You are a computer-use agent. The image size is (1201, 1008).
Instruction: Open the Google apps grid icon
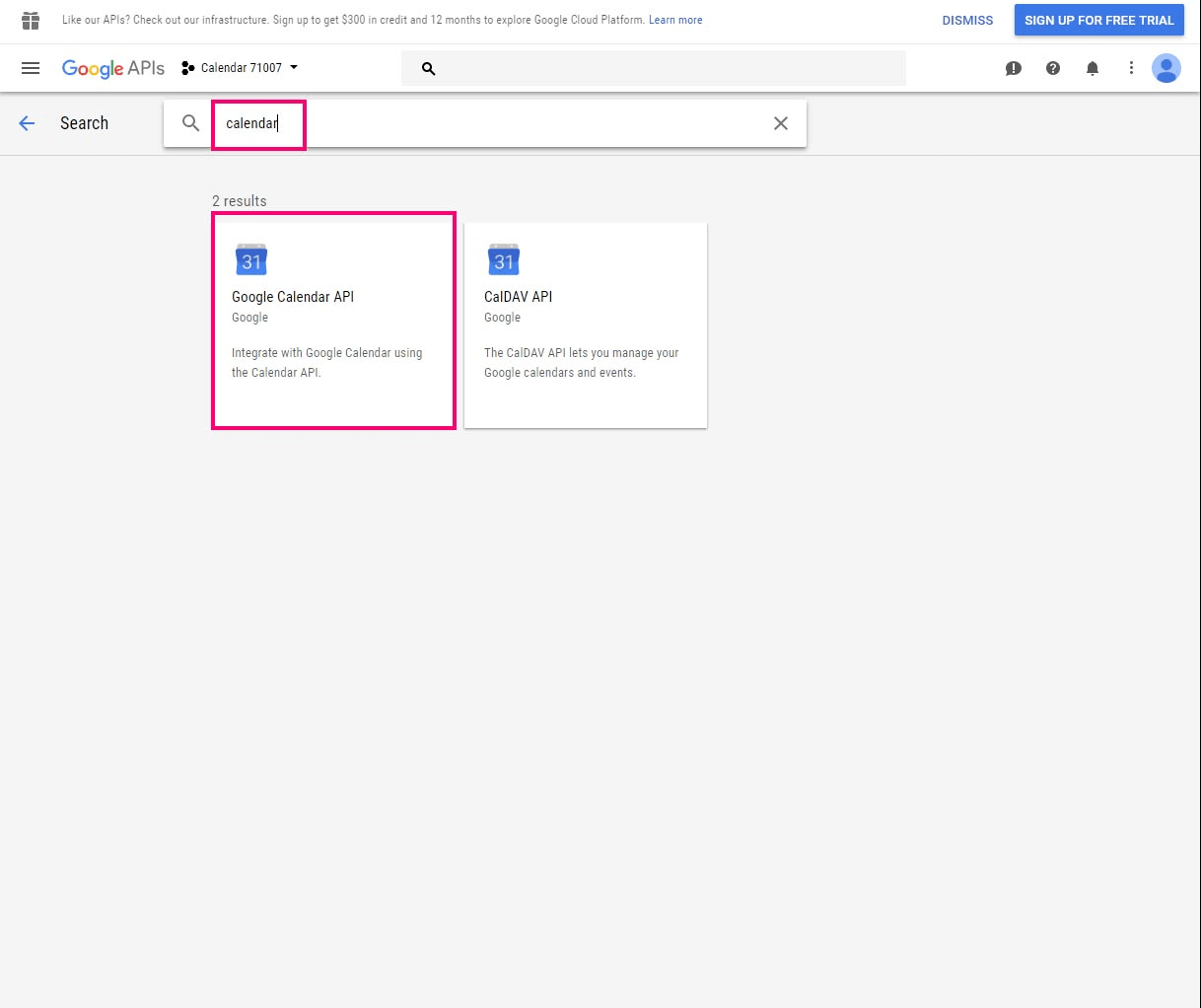pyautogui.click(x=30, y=20)
